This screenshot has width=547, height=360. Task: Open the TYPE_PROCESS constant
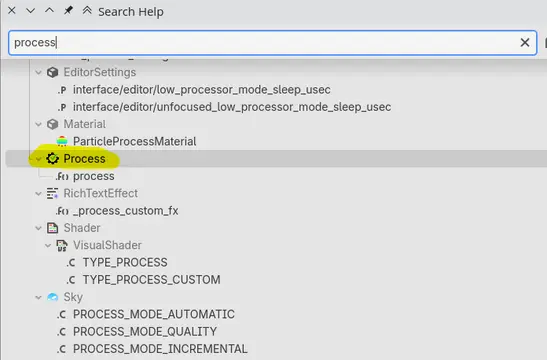[125, 262]
